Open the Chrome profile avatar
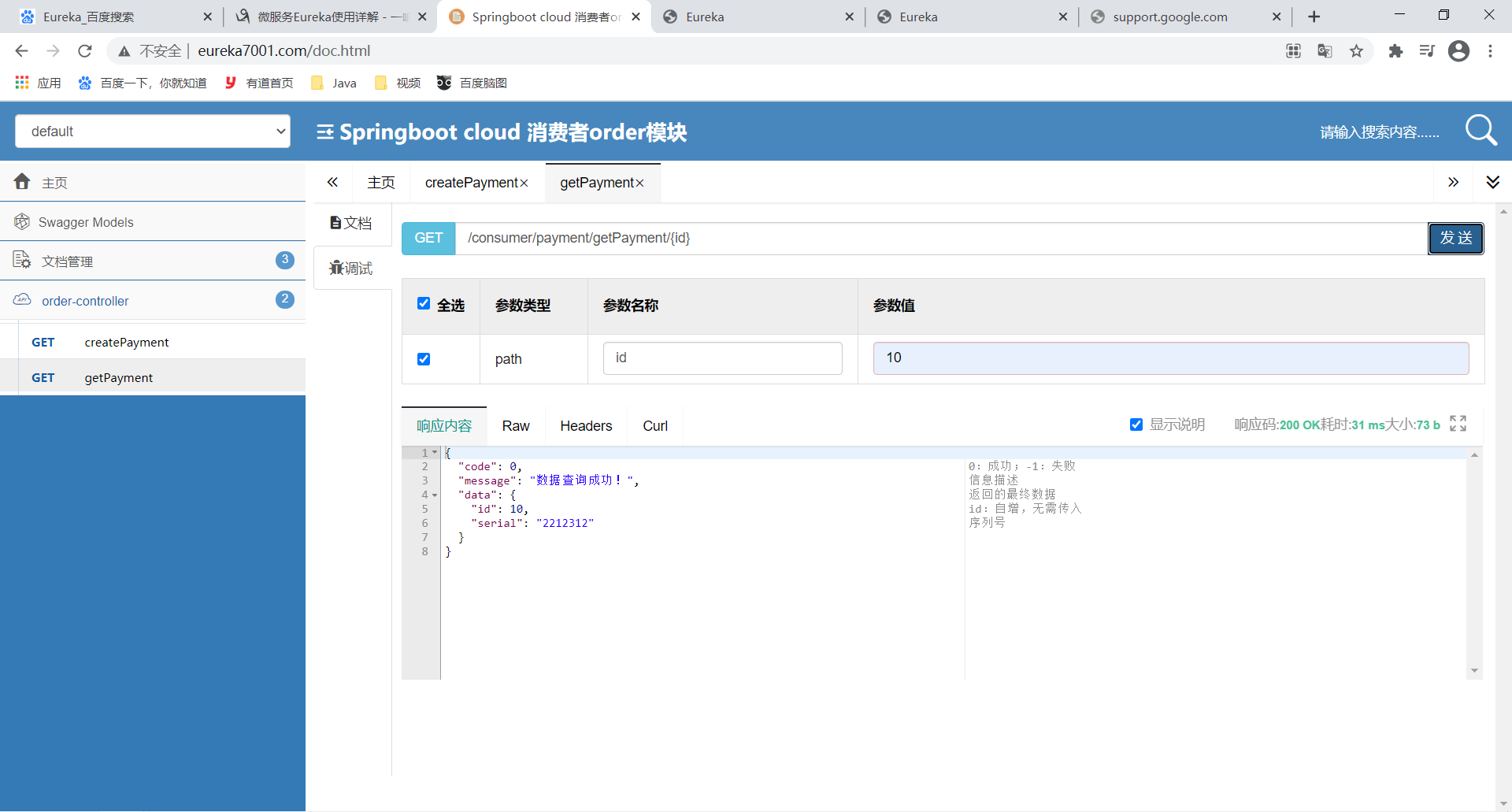Image resolution: width=1512 pixels, height=812 pixels. point(1458,51)
